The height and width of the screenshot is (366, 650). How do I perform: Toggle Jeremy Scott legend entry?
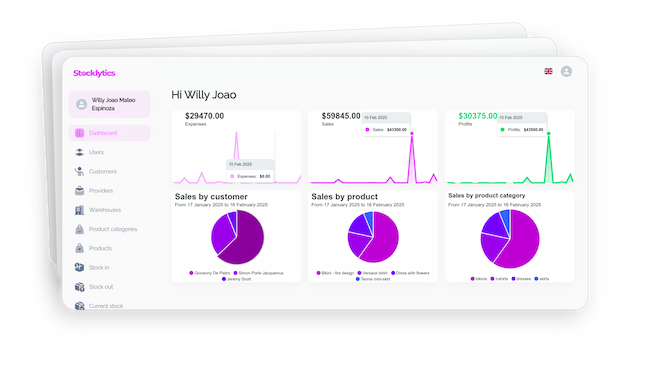pyautogui.click(x=237, y=279)
